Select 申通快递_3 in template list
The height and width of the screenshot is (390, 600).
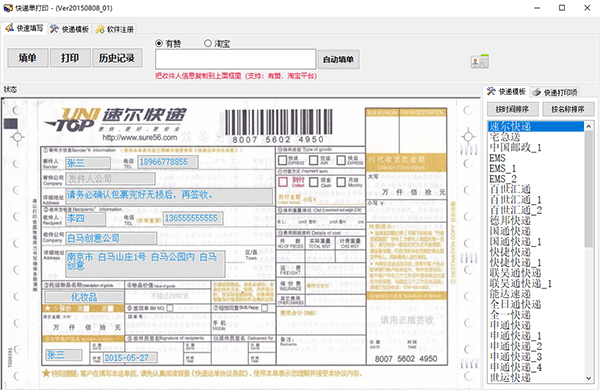pos(536,357)
